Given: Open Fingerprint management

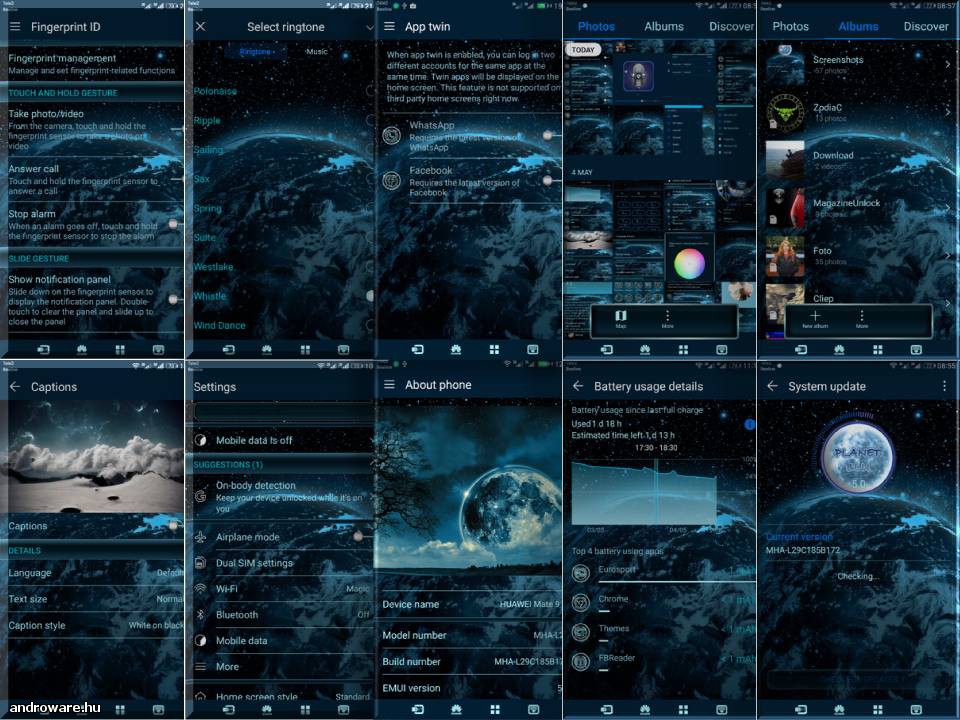Looking at the screenshot, I should click(92, 64).
